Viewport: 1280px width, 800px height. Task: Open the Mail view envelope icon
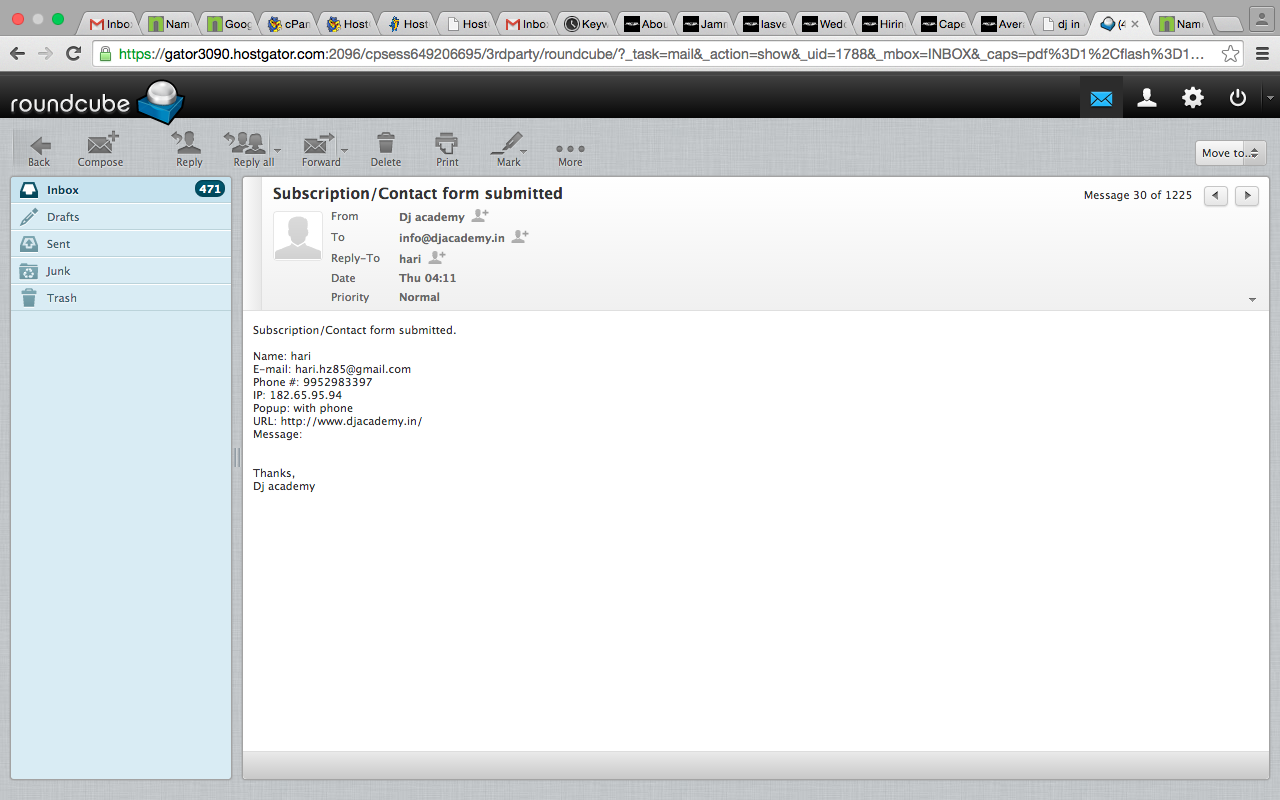coord(1101,98)
